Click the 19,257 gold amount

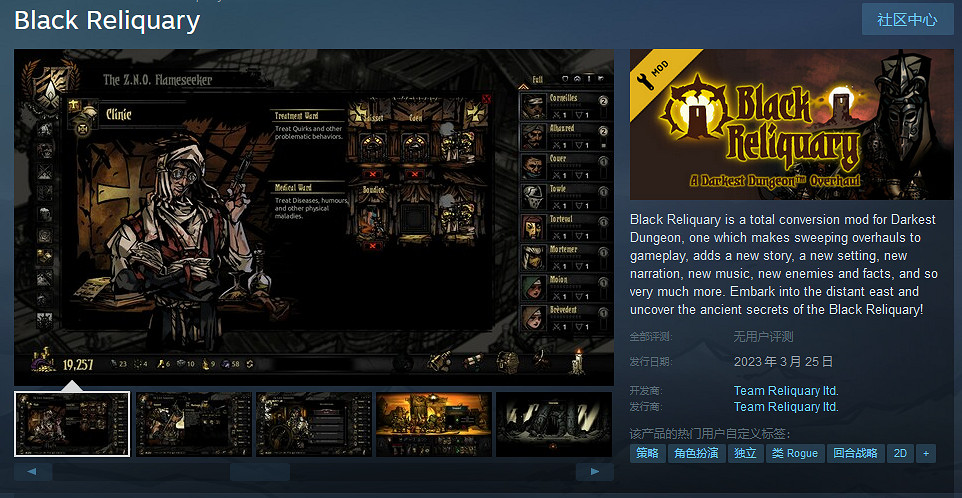pos(78,366)
